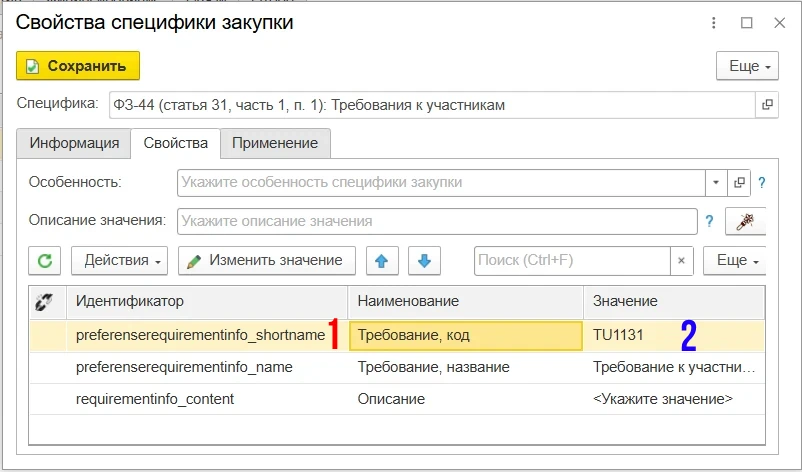Screen dimensions: 802x472
Task: Click the Требование, название cell
Action: click(x=465, y=367)
